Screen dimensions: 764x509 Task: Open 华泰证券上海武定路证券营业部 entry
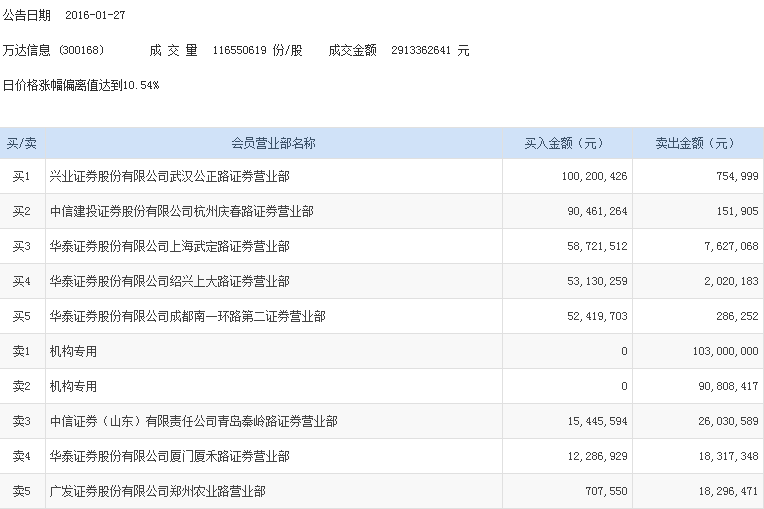169,247
